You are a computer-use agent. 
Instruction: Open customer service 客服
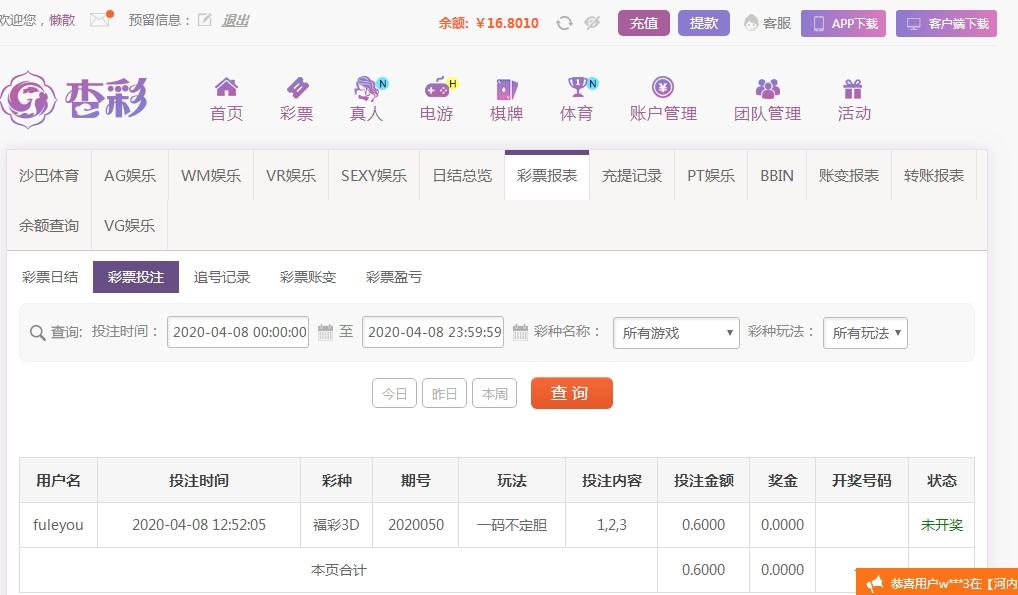point(767,23)
